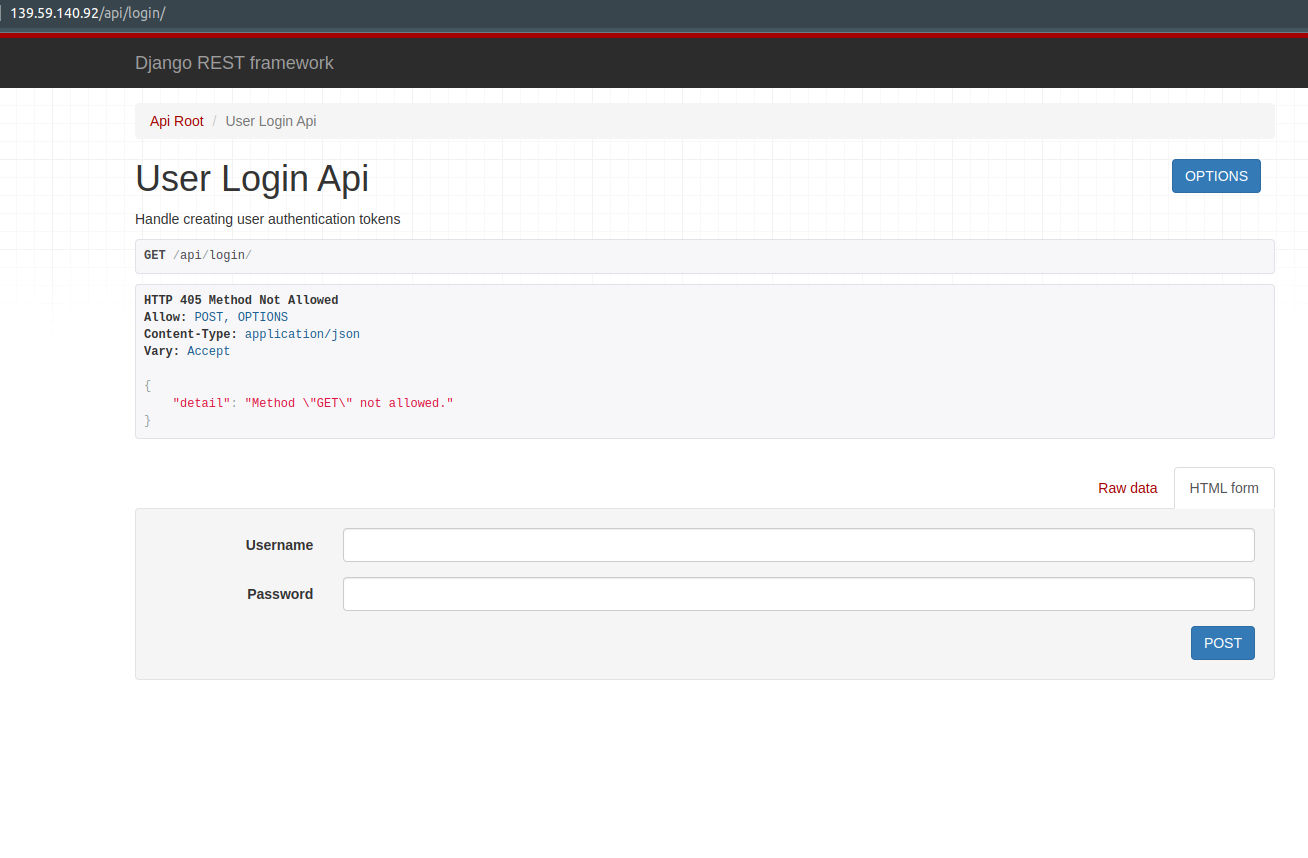The width and height of the screenshot is (1308, 858).
Task: Click the User Login Api page heading
Action: (x=251, y=178)
